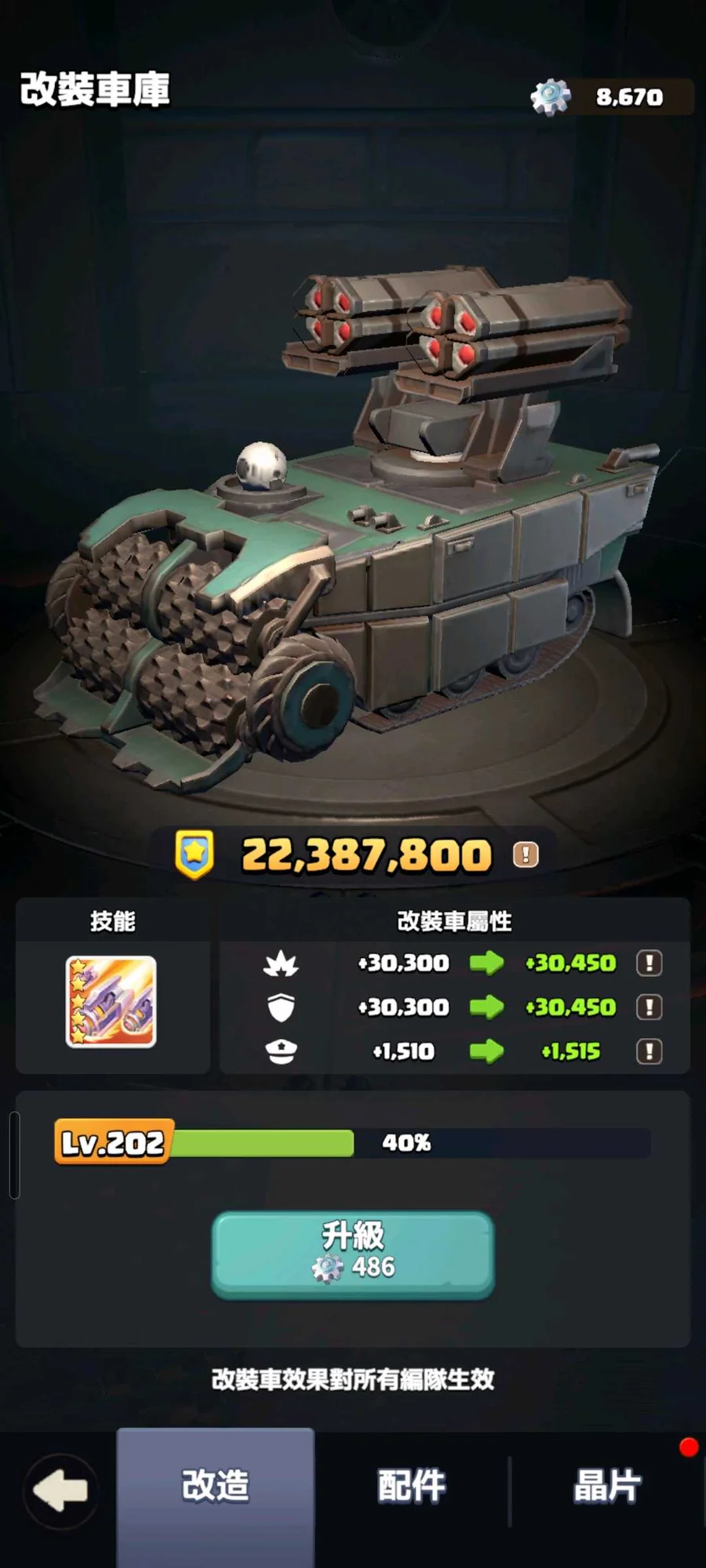Tap the defense shield stat icon
Viewport: 706px width, 1568px height.
281,1007
